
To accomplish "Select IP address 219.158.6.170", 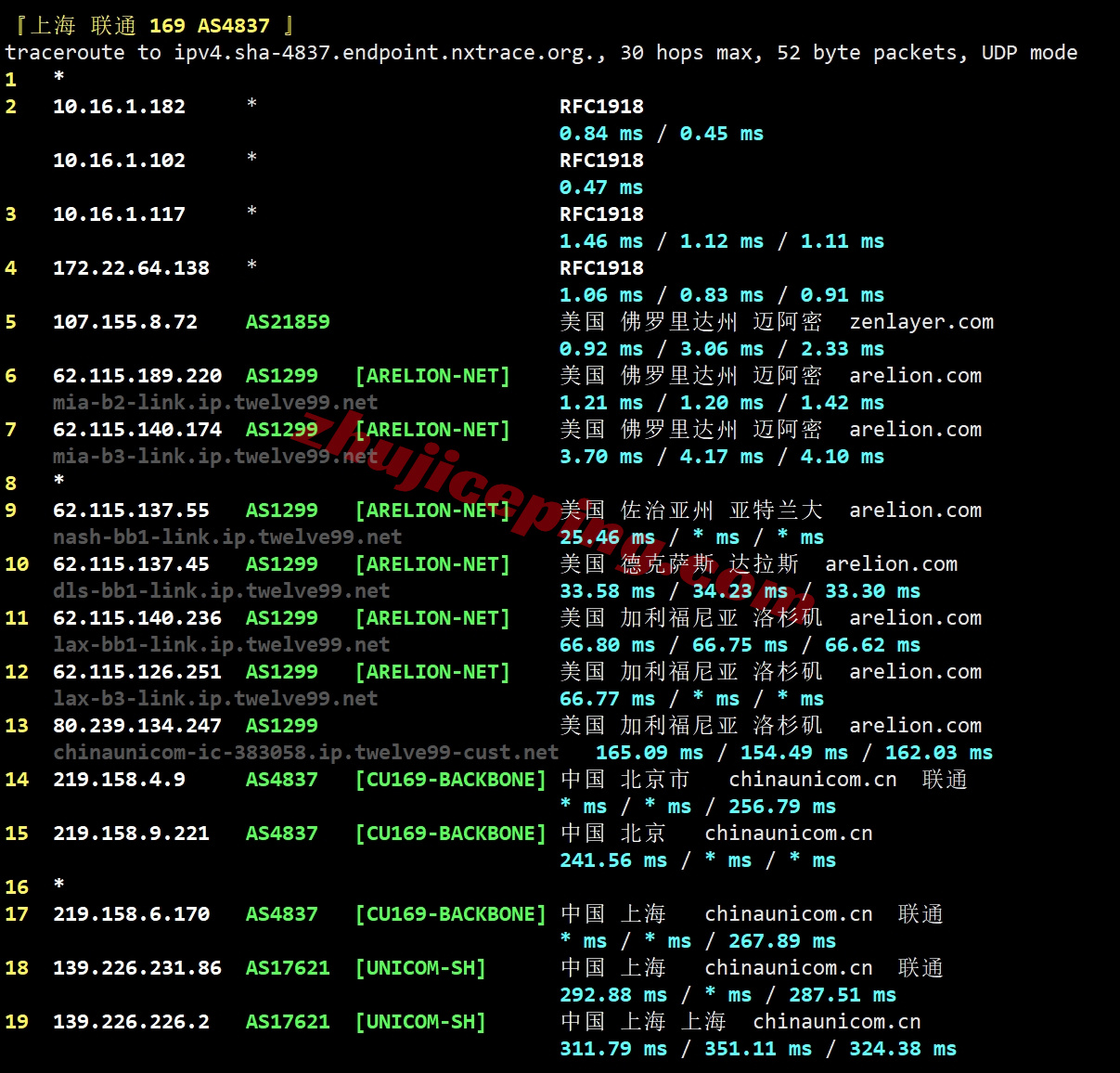I will pos(131,914).
